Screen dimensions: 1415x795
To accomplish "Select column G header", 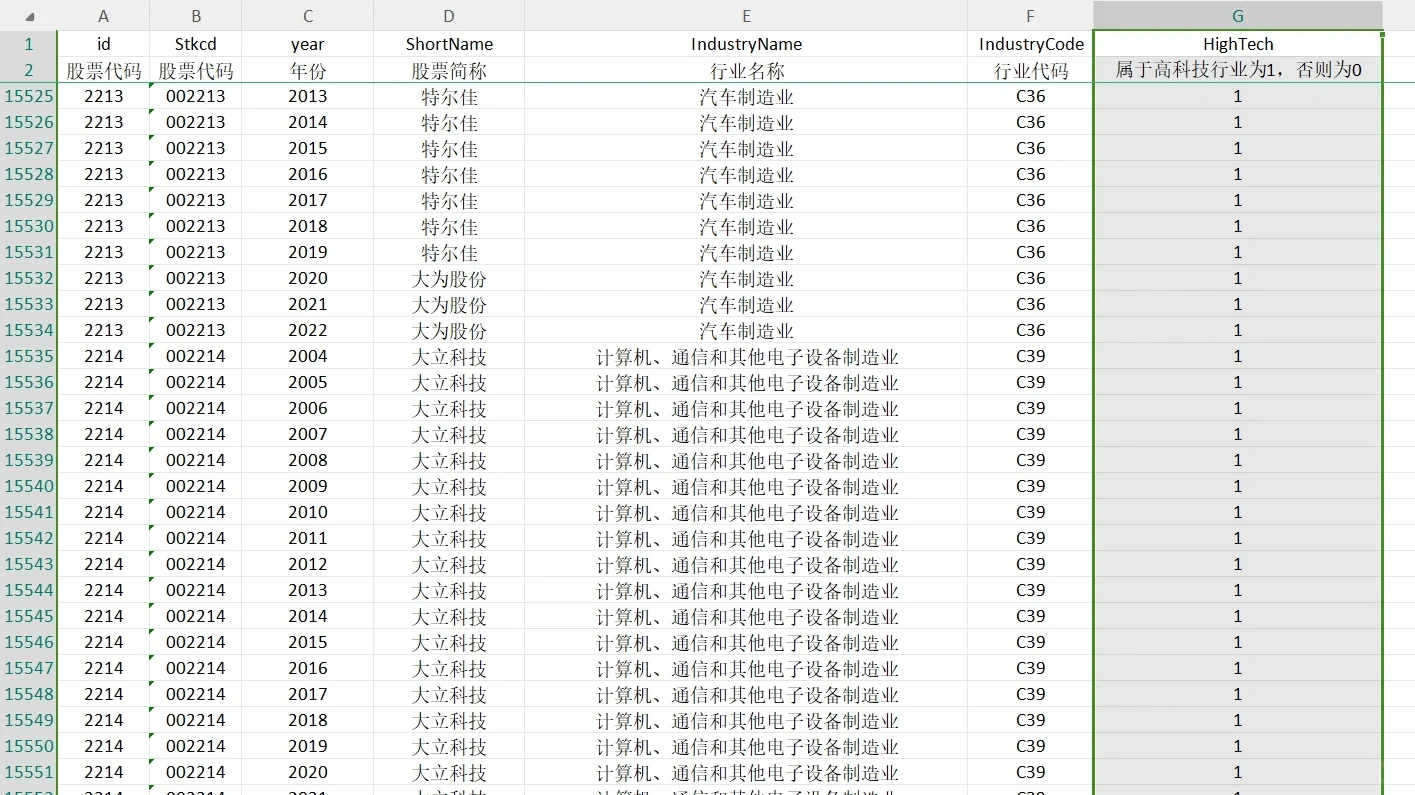I will click(1238, 16).
